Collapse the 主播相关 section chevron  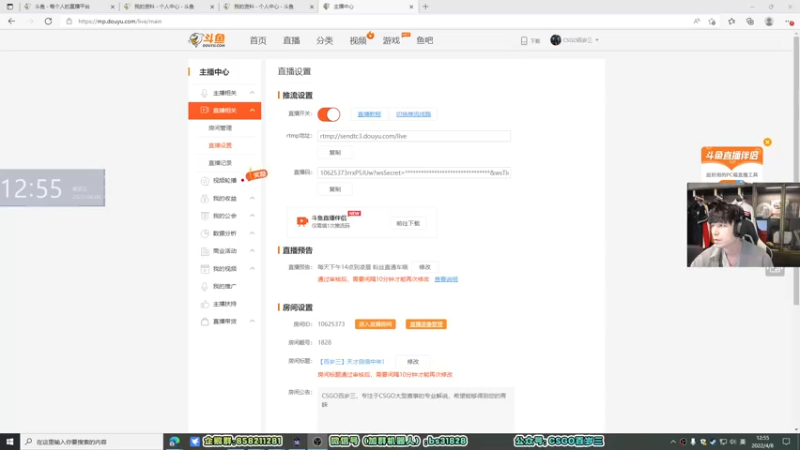point(252,93)
